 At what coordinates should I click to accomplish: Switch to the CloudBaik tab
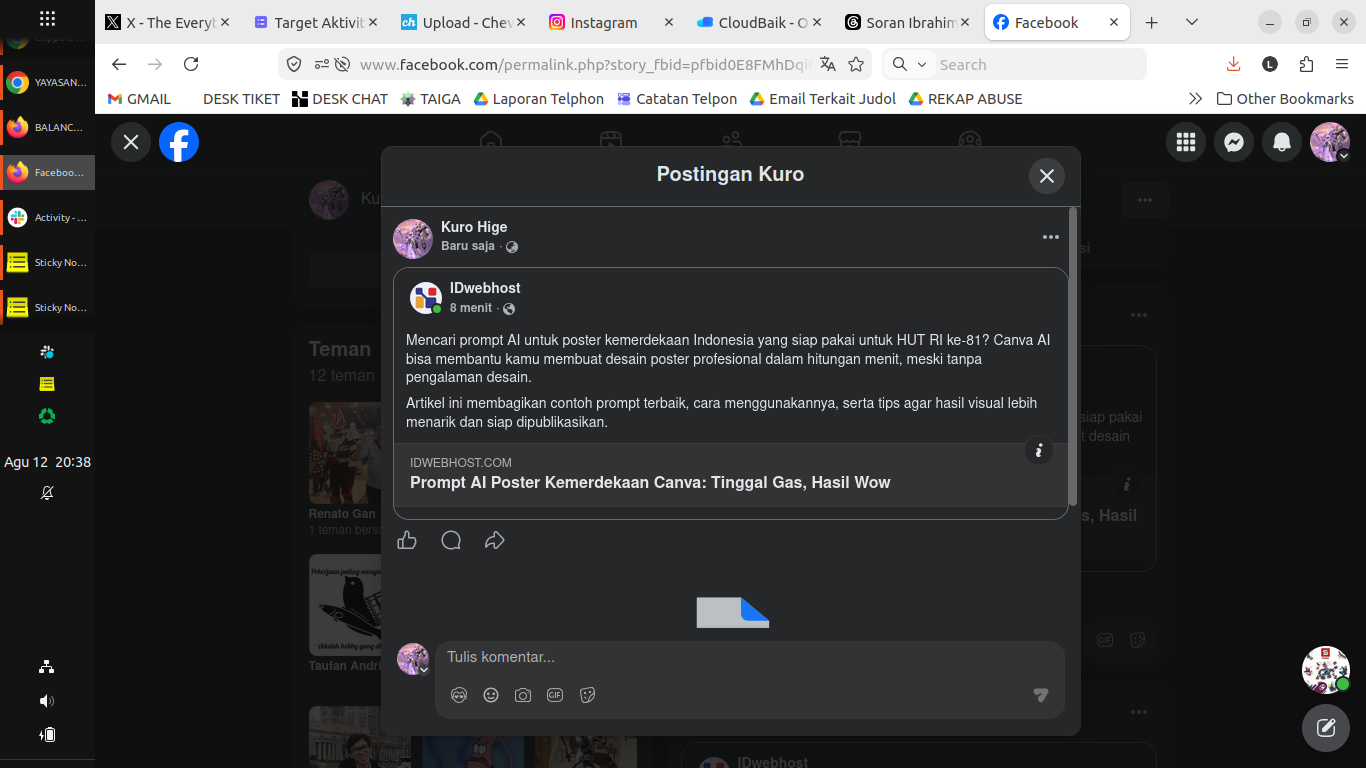pos(760,22)
